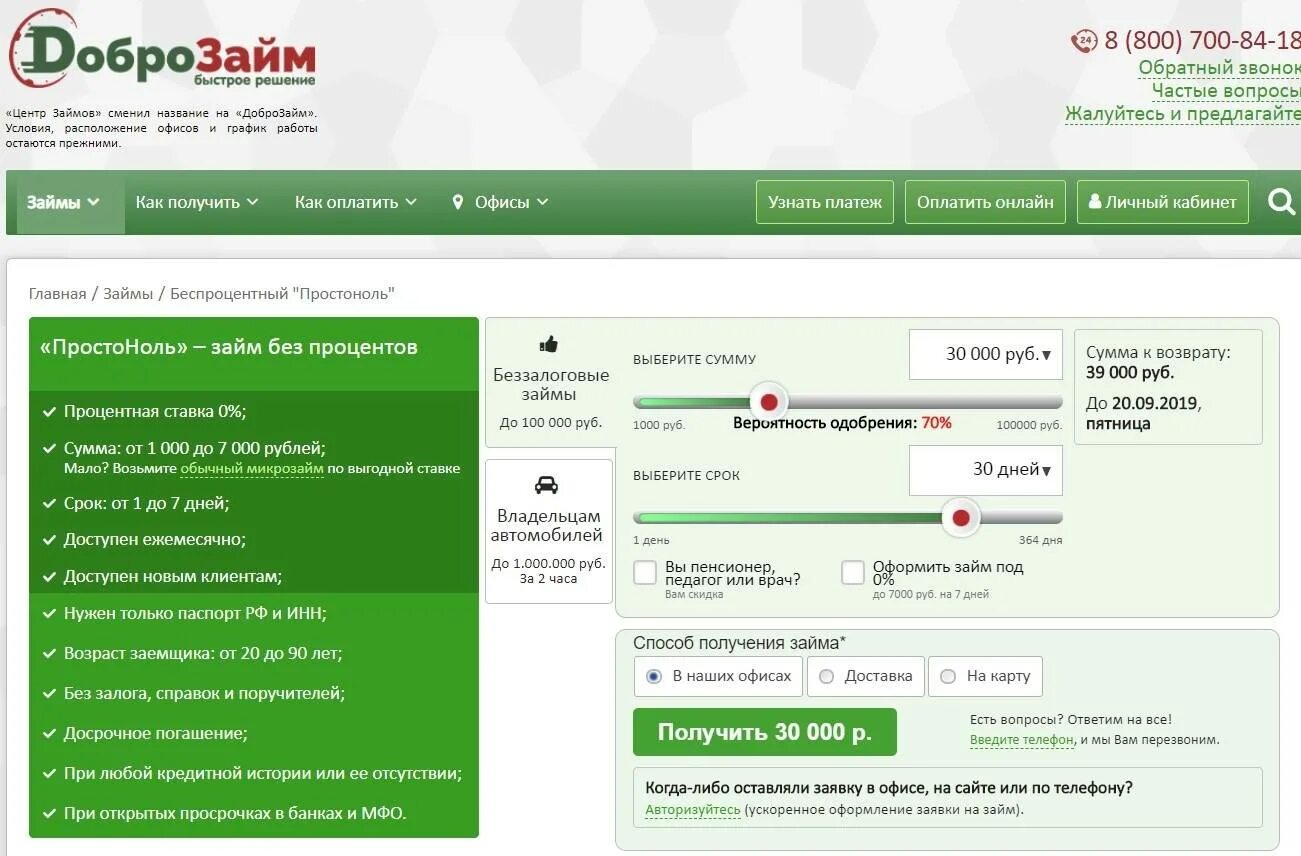Open the term dropdown showing 30 дней
Screen dimensions: 1301x856
(986, 470)
